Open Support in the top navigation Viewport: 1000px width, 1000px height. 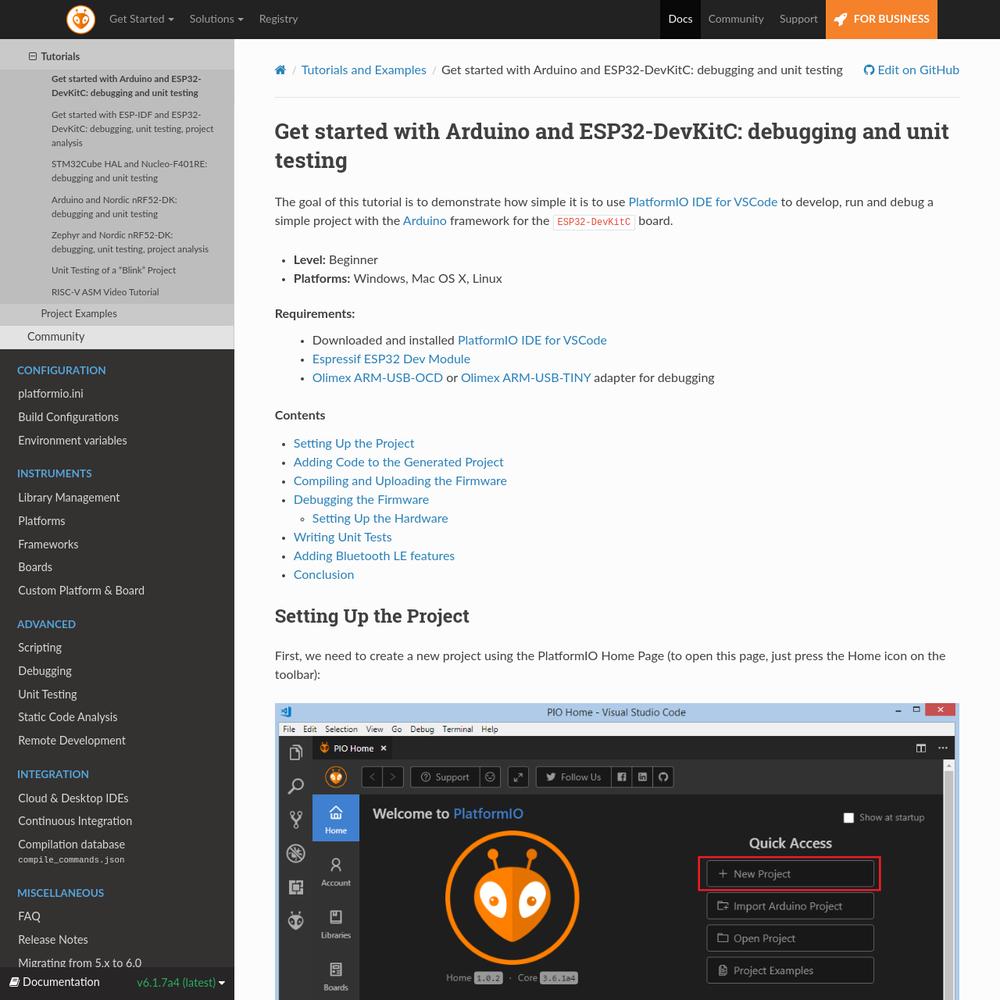point(798,19)
